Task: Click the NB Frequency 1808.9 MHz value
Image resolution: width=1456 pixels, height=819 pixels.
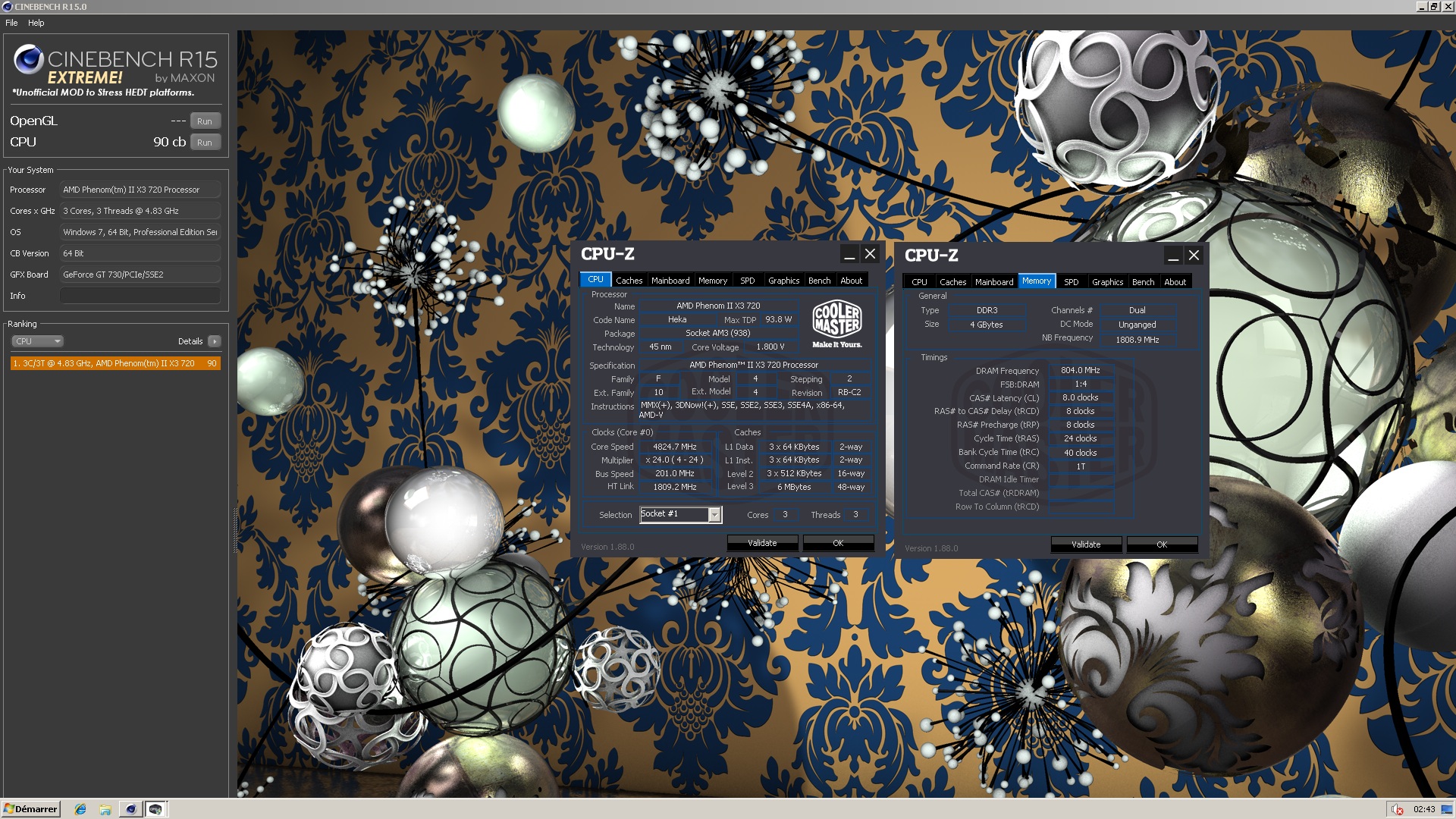Action: (x=1137, y=340)
